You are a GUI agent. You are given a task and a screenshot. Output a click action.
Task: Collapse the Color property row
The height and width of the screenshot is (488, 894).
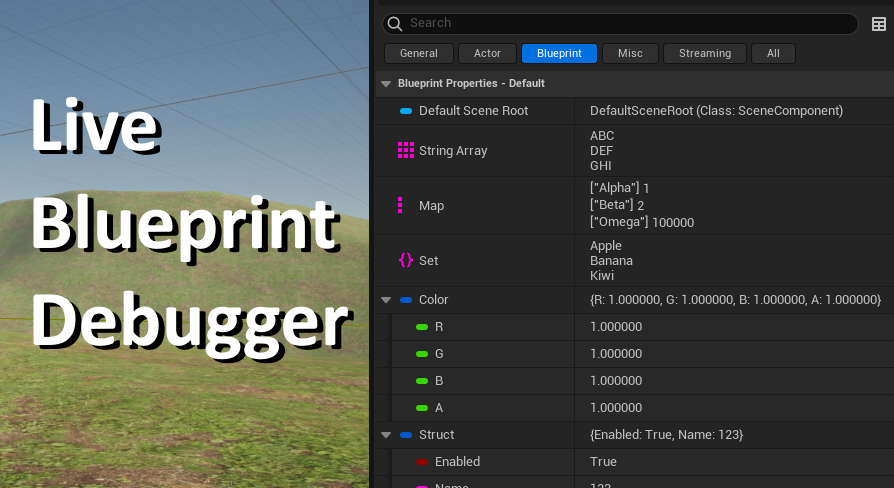pyautogui.click(x=386, y=300)
